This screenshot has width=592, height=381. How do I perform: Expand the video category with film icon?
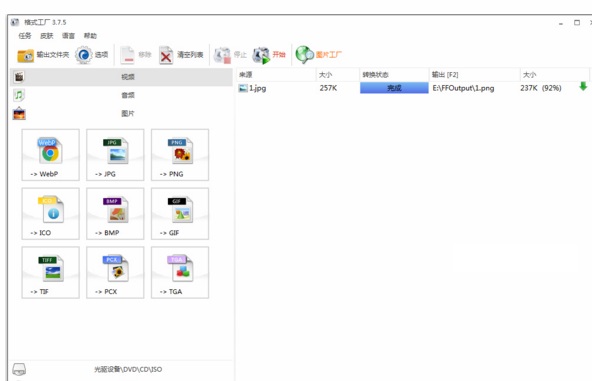tap(121, 77)
